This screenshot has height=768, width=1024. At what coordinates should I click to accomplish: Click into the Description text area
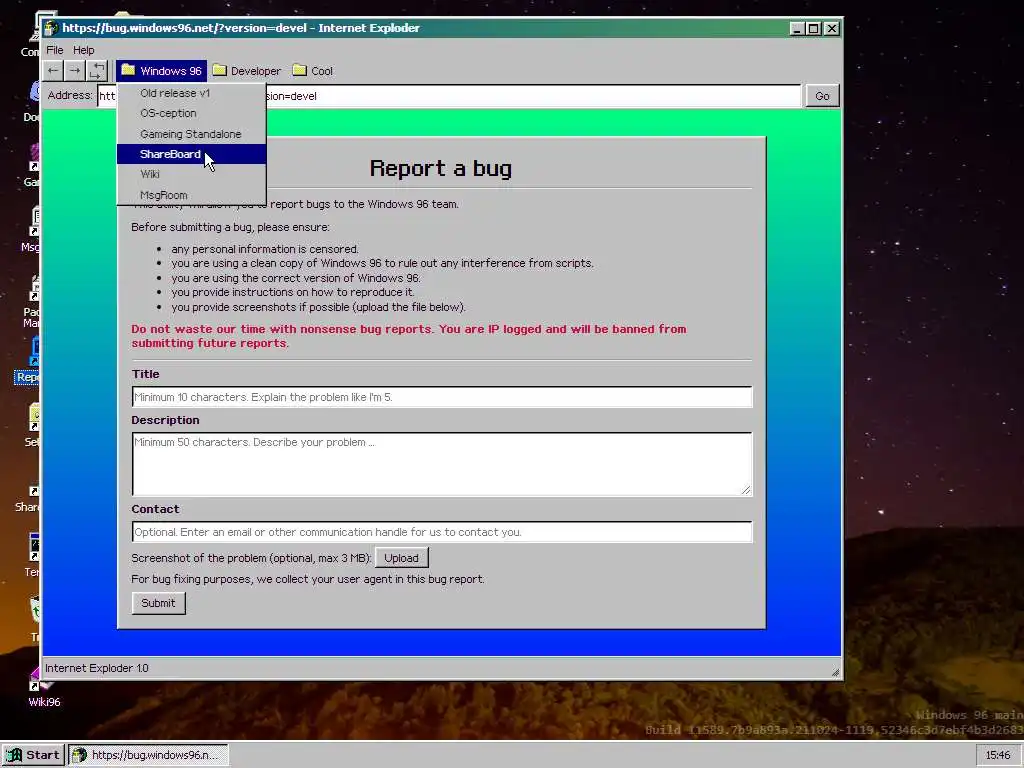coord(442,464)
